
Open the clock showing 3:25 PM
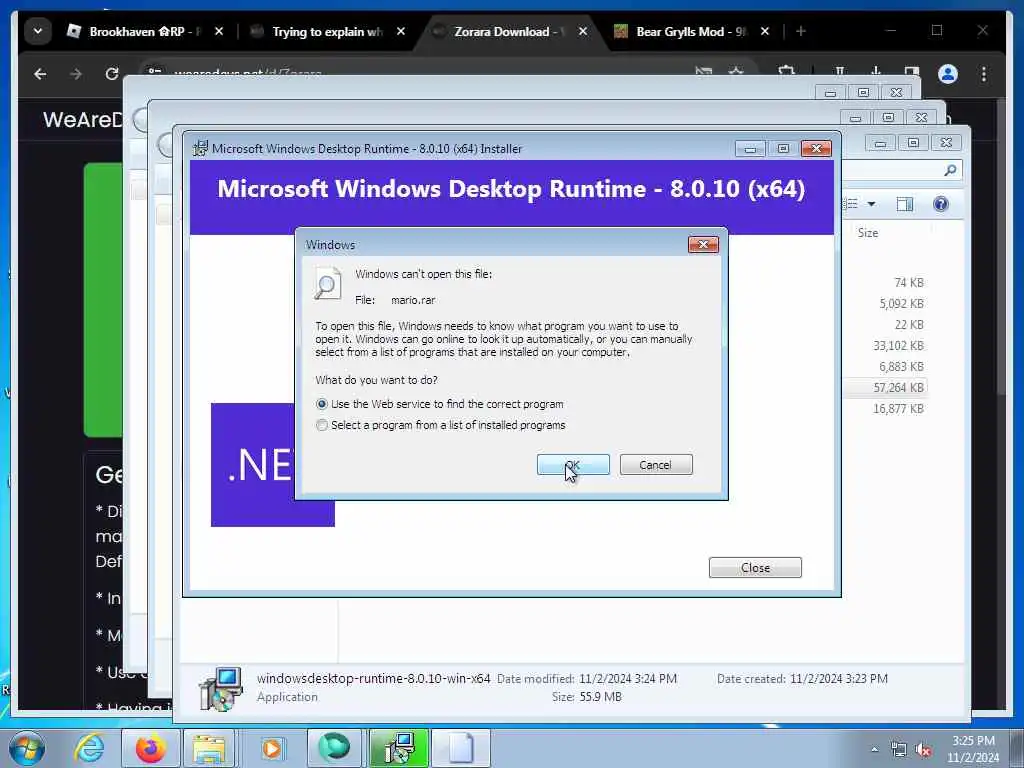pos(973,749)
